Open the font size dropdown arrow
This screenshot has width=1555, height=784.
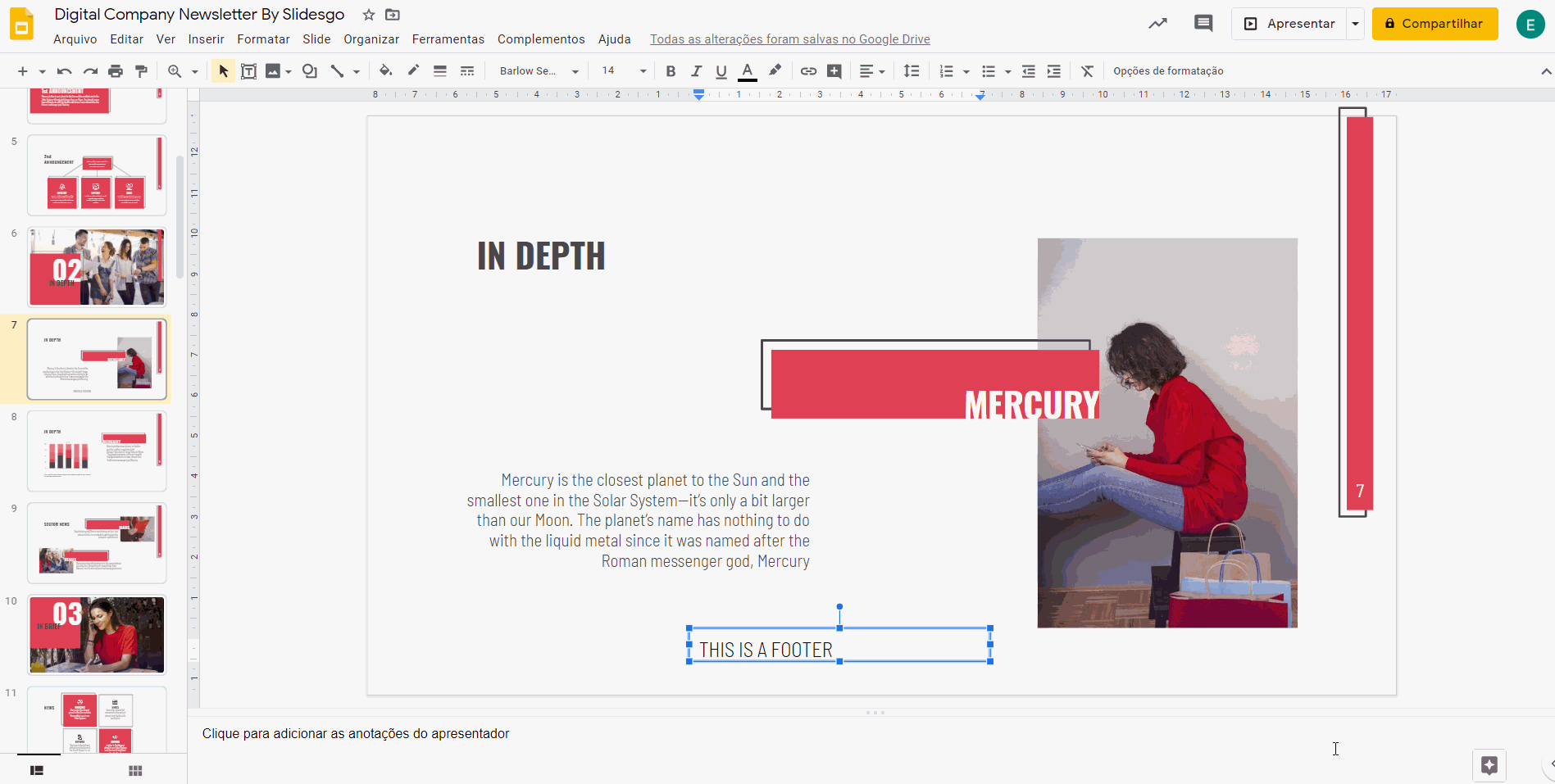pyautogui.click(x=643, y=71)
